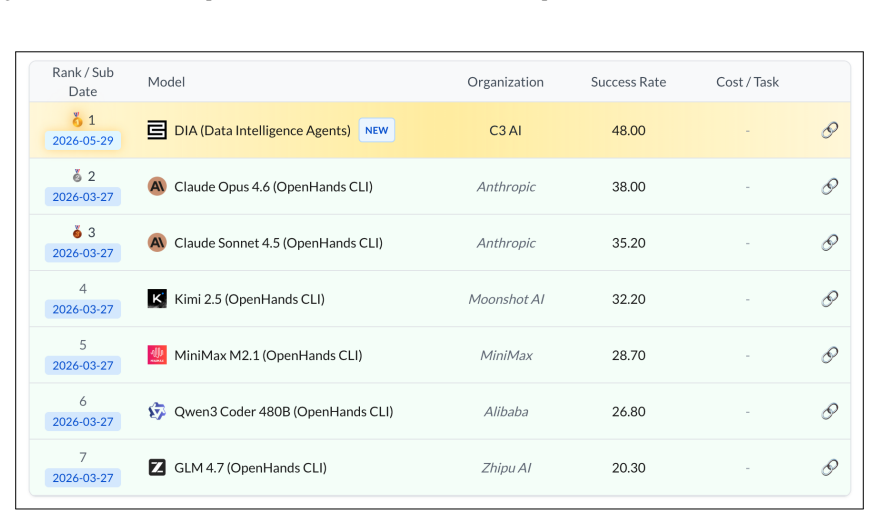
Task: Click Anthropic organization in Opus 4.6 row
Action: tap(506, 186)
